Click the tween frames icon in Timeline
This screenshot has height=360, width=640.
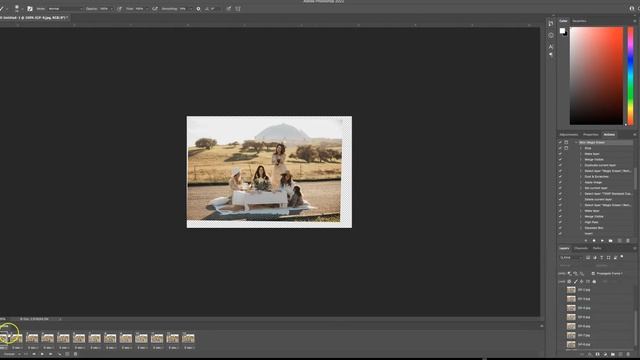click(60, 354)
